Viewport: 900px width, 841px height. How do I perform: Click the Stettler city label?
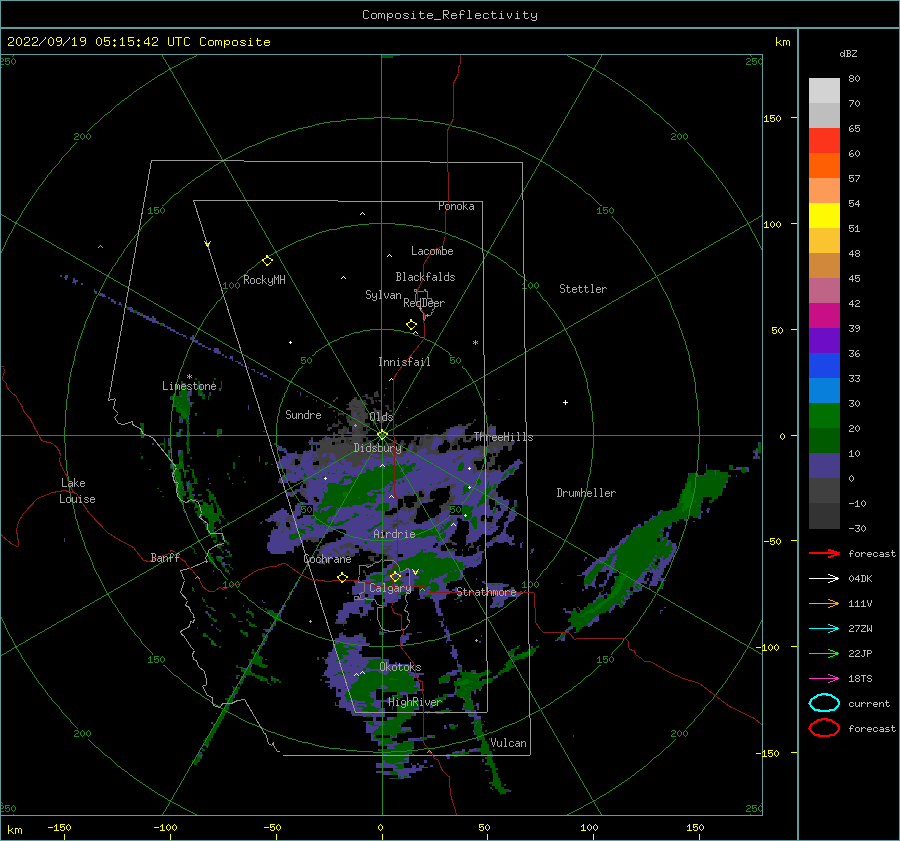pos(583,289)
